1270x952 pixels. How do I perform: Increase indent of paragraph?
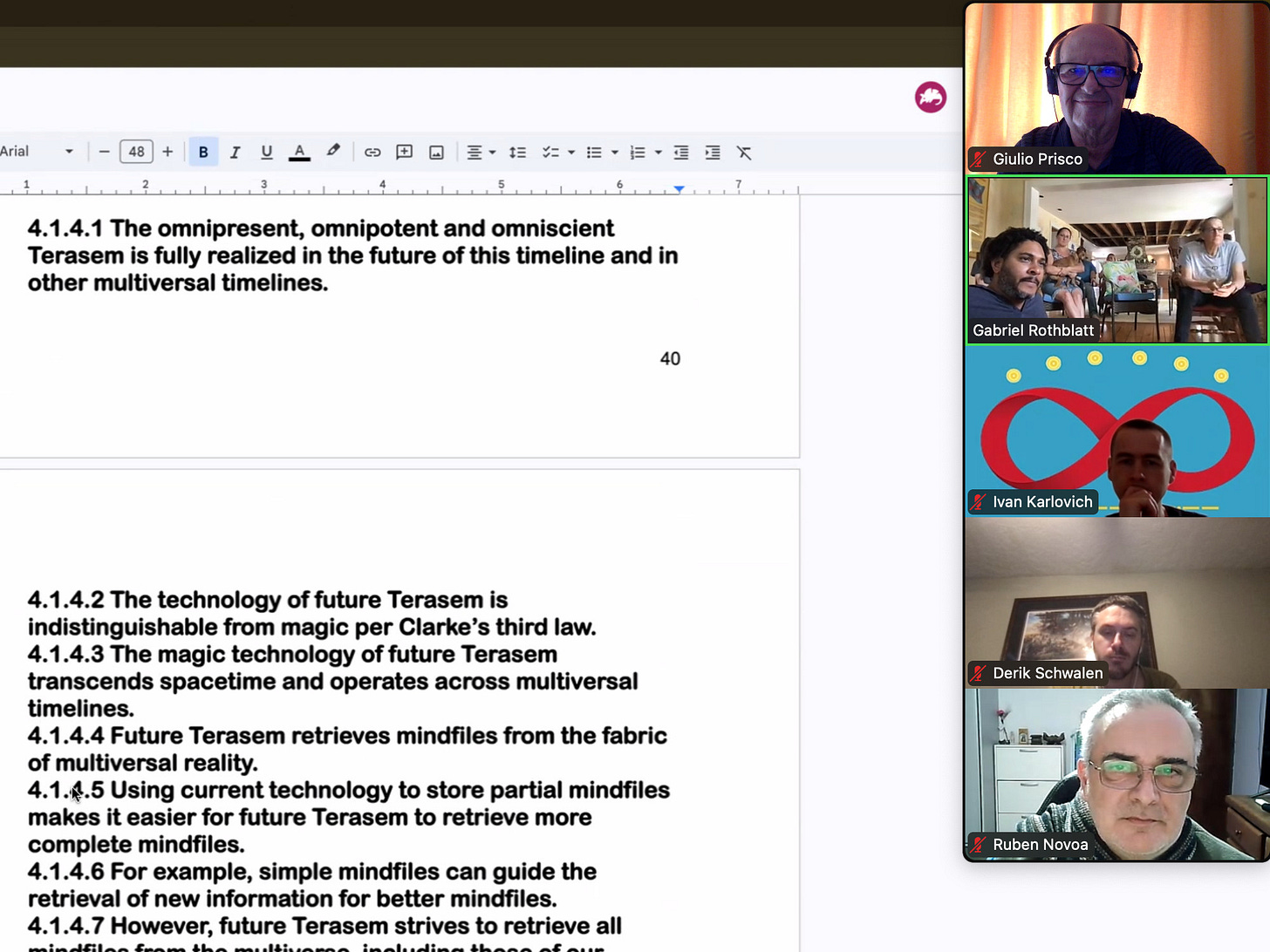pyautogui.click(x=713, y=152)
